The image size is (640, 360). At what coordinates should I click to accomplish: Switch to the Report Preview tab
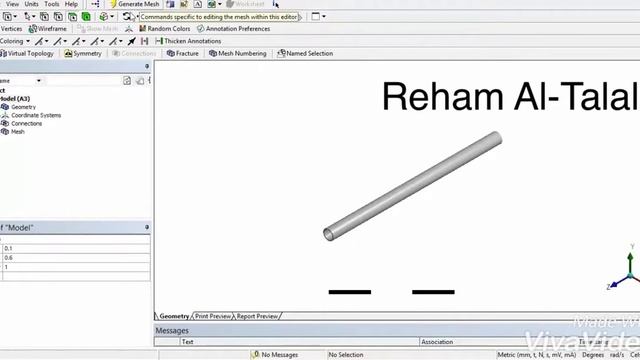258,316
